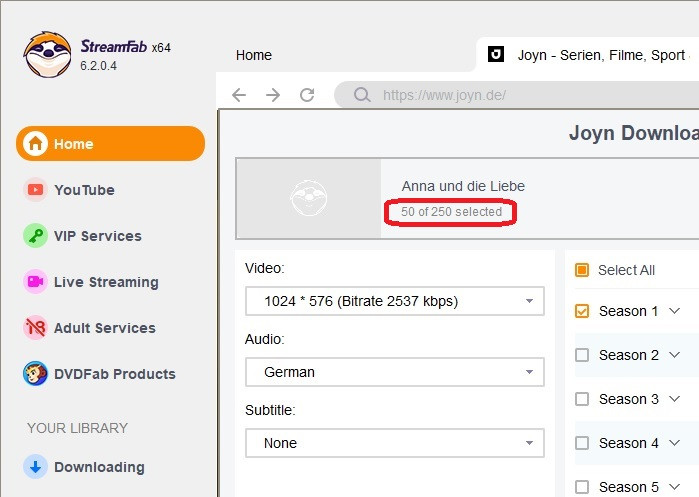Open the Video resolution dropdown
The width and height of the screenshot is (699, 497).
pos(394,301)
